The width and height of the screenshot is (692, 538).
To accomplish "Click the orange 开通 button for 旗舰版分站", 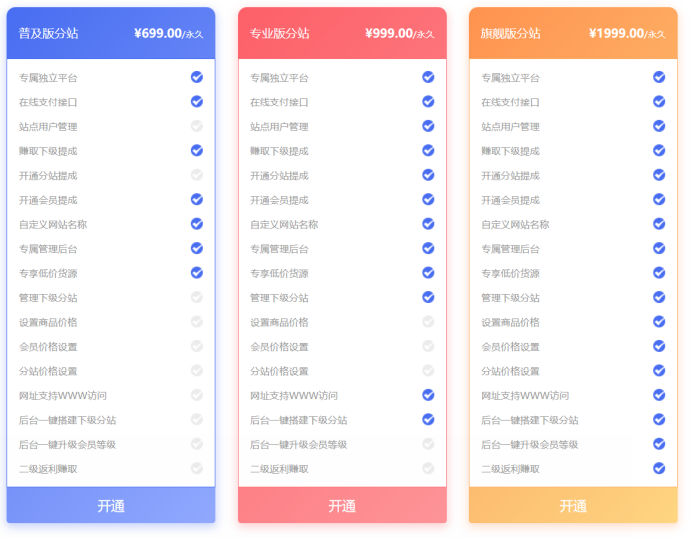I will pos(573,506).
